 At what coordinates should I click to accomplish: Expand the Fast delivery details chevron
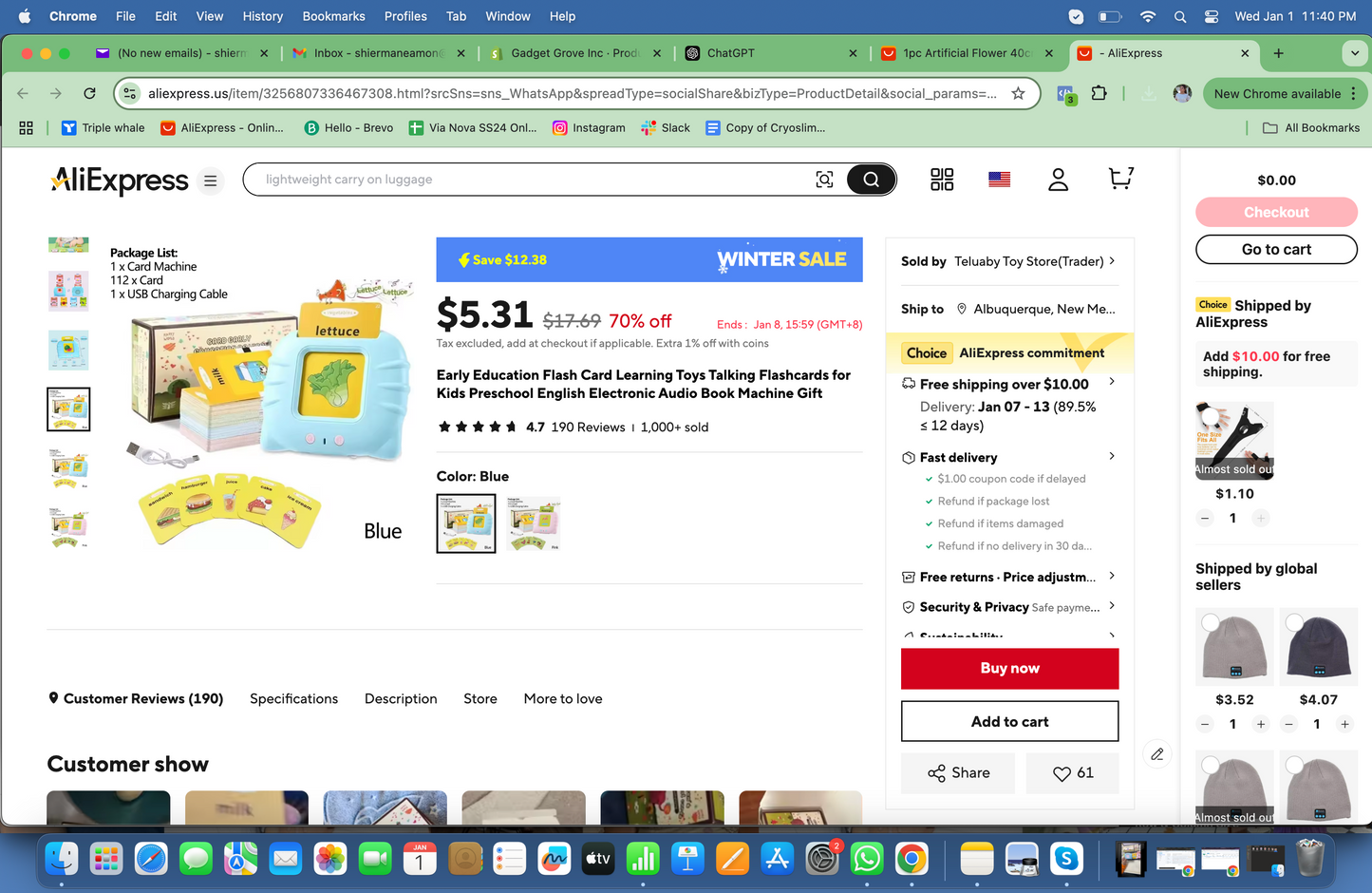1112,456
